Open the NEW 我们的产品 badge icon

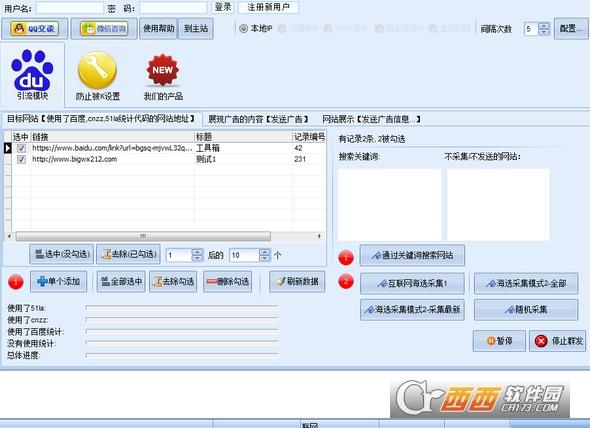pyautogui.click(x=163, y=70)
